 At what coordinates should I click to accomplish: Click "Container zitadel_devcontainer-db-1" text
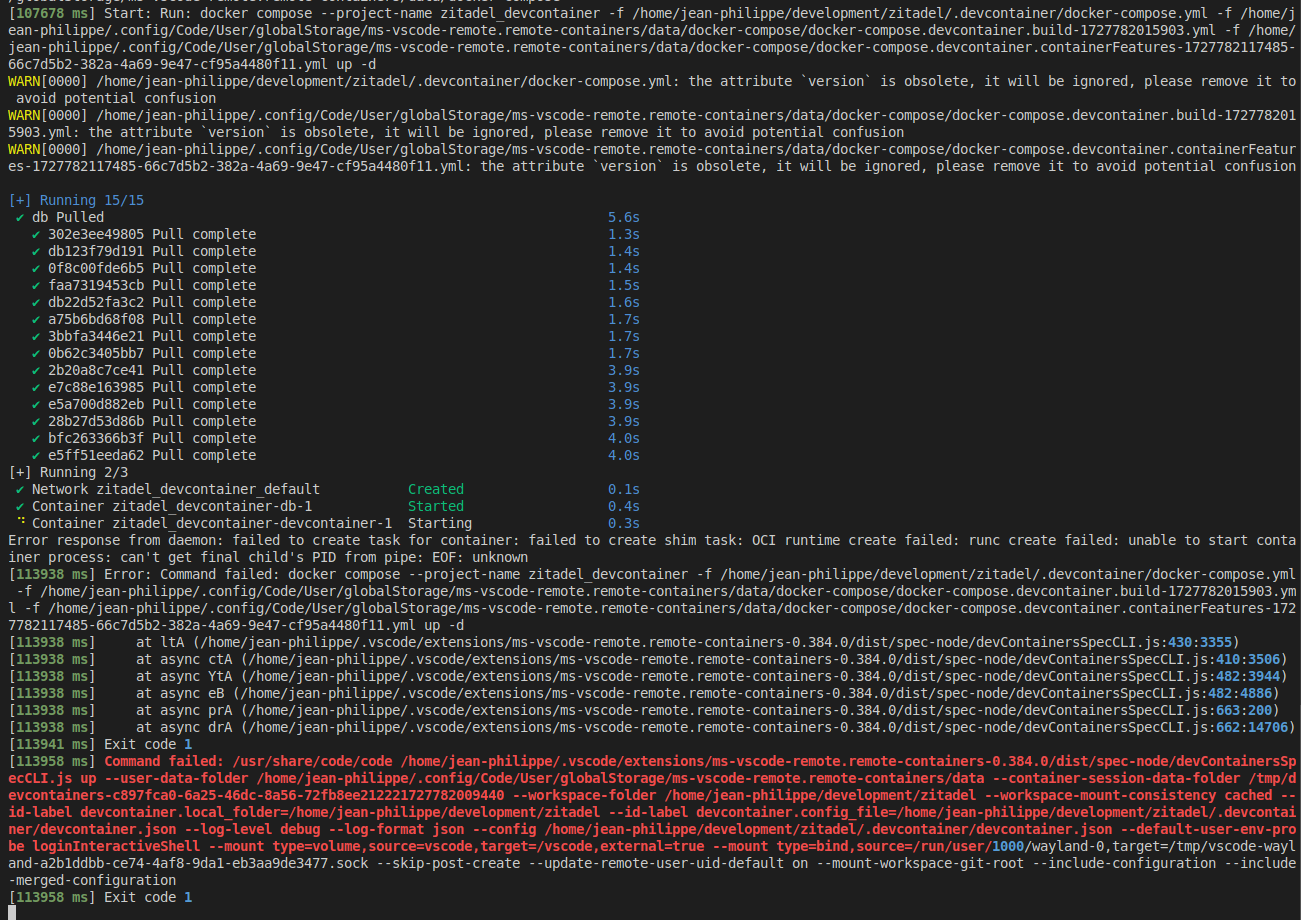(172, 506)
